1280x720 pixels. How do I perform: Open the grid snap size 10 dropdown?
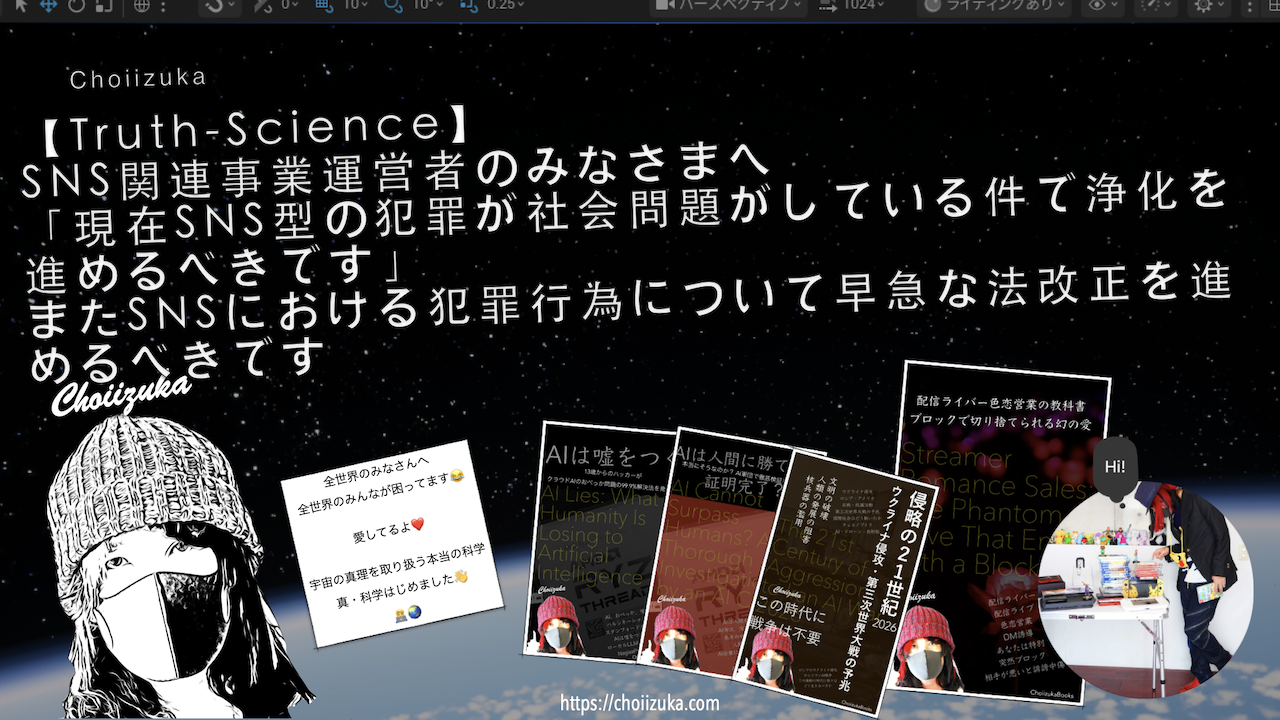coord(353,5)
